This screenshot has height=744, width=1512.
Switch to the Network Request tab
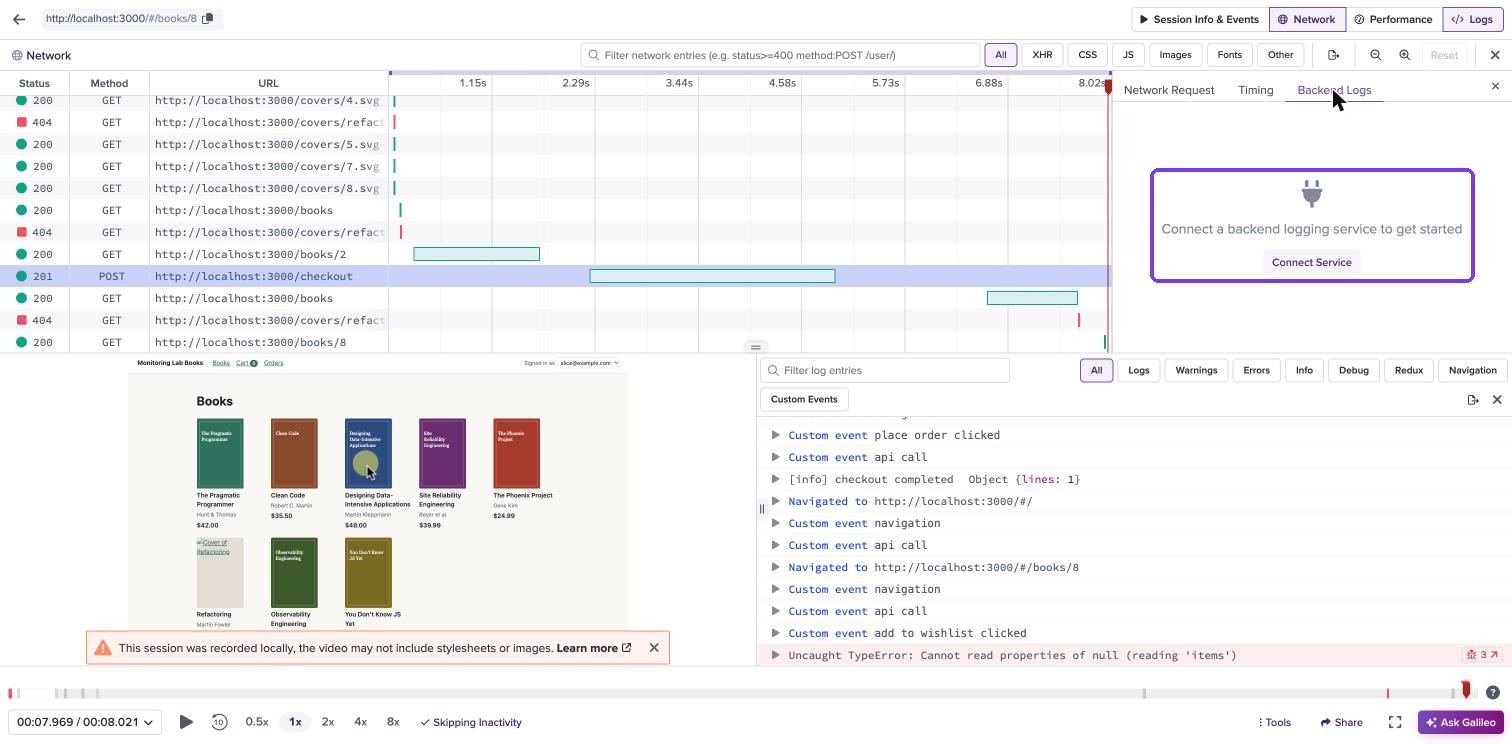click(1169, 90)
